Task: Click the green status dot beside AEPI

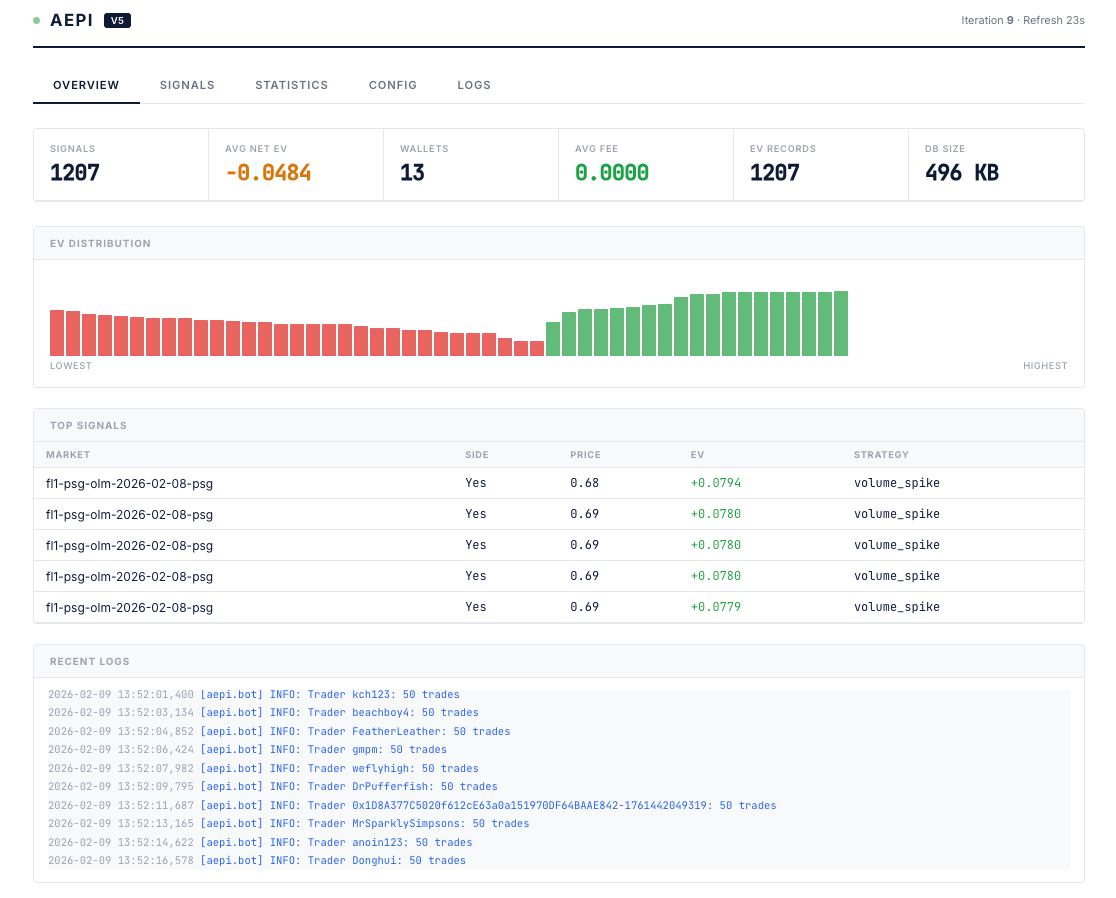Action: point(36,21)
